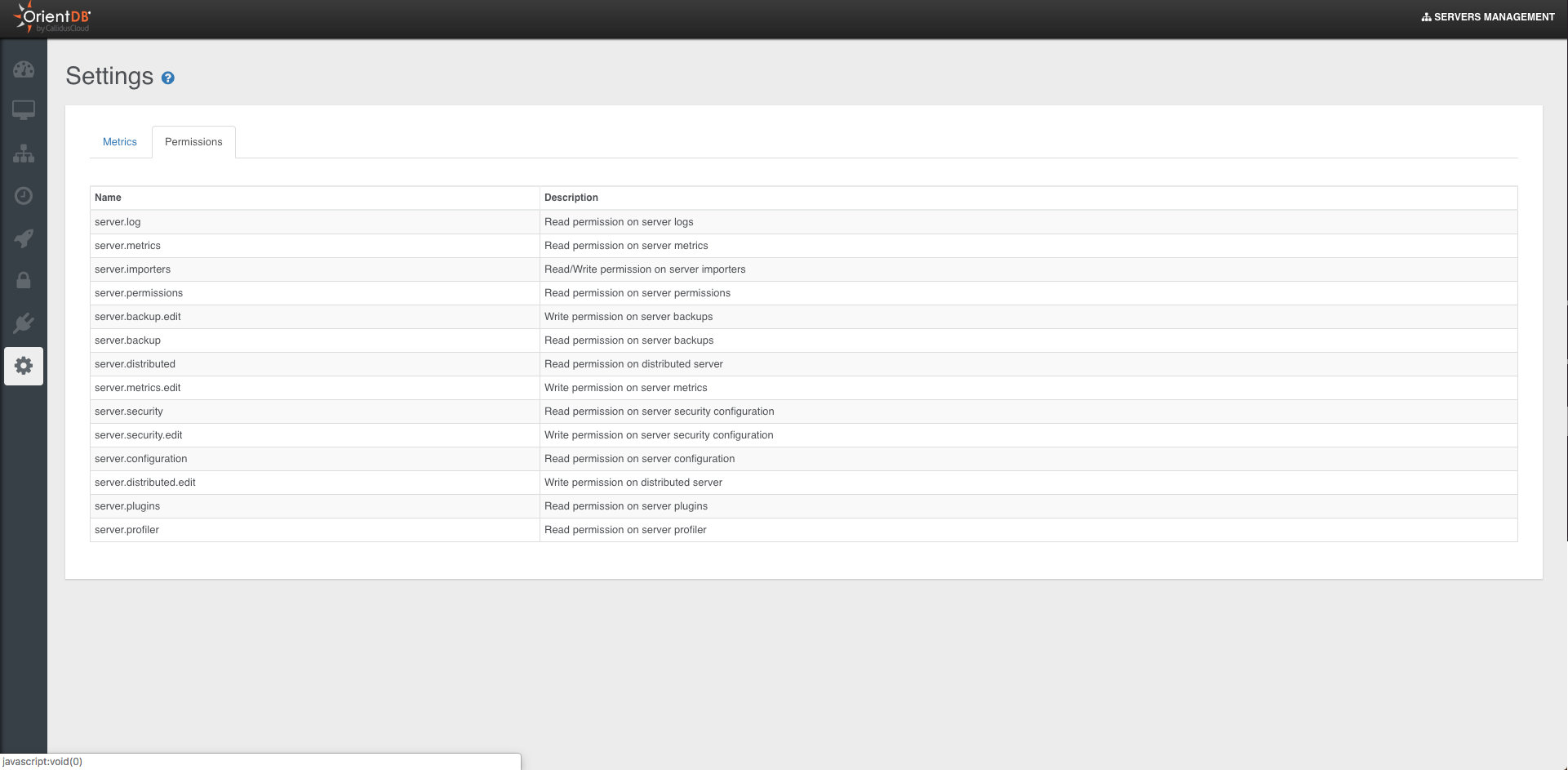Click the server.backup.edit row name

point(138,317)
